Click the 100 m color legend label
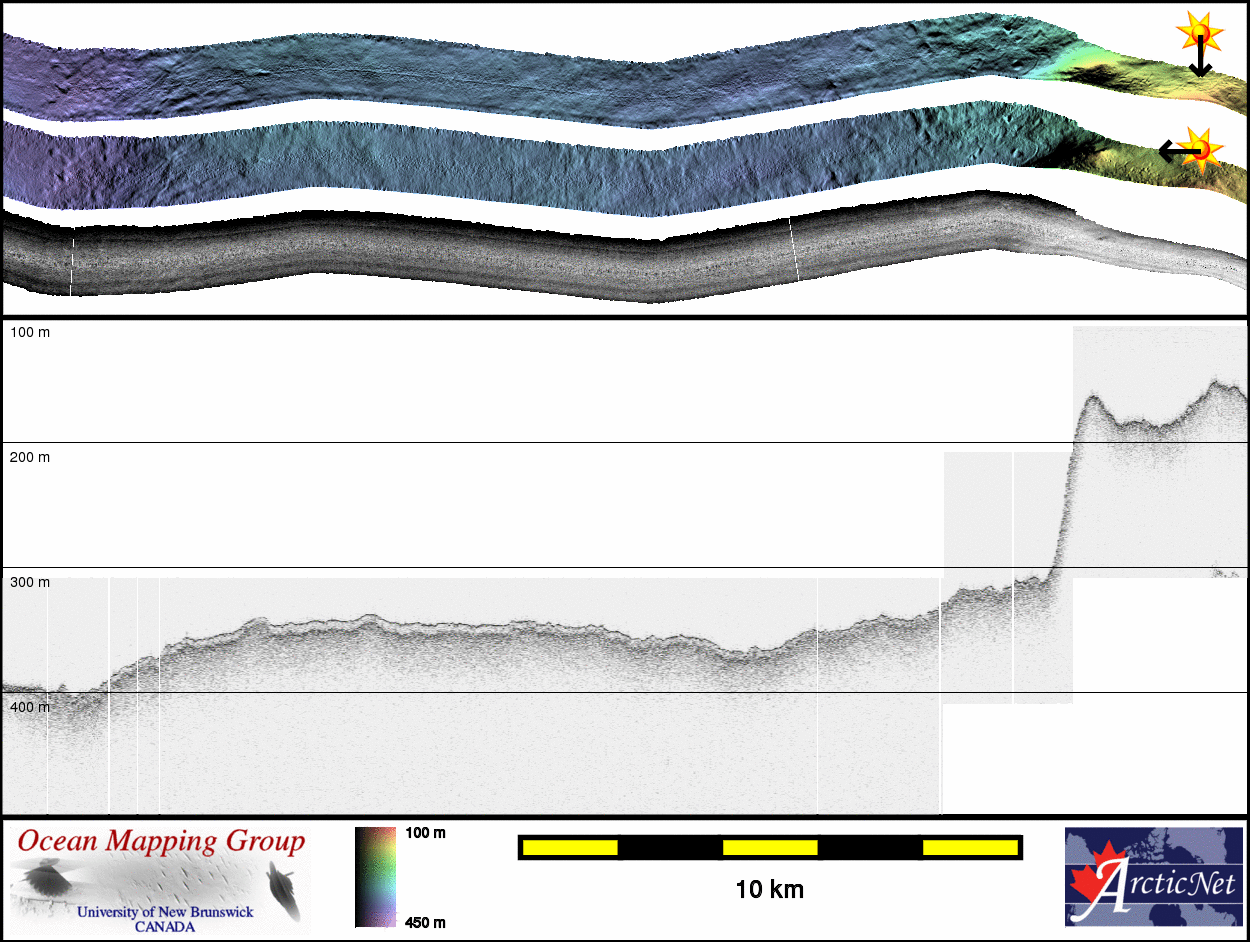This screenshot has height=942, width=1250. tap(425, 833)
